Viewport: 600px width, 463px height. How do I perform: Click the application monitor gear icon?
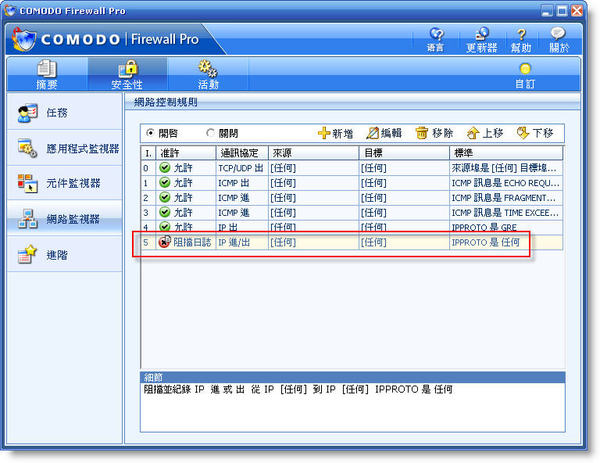[27, 148]
